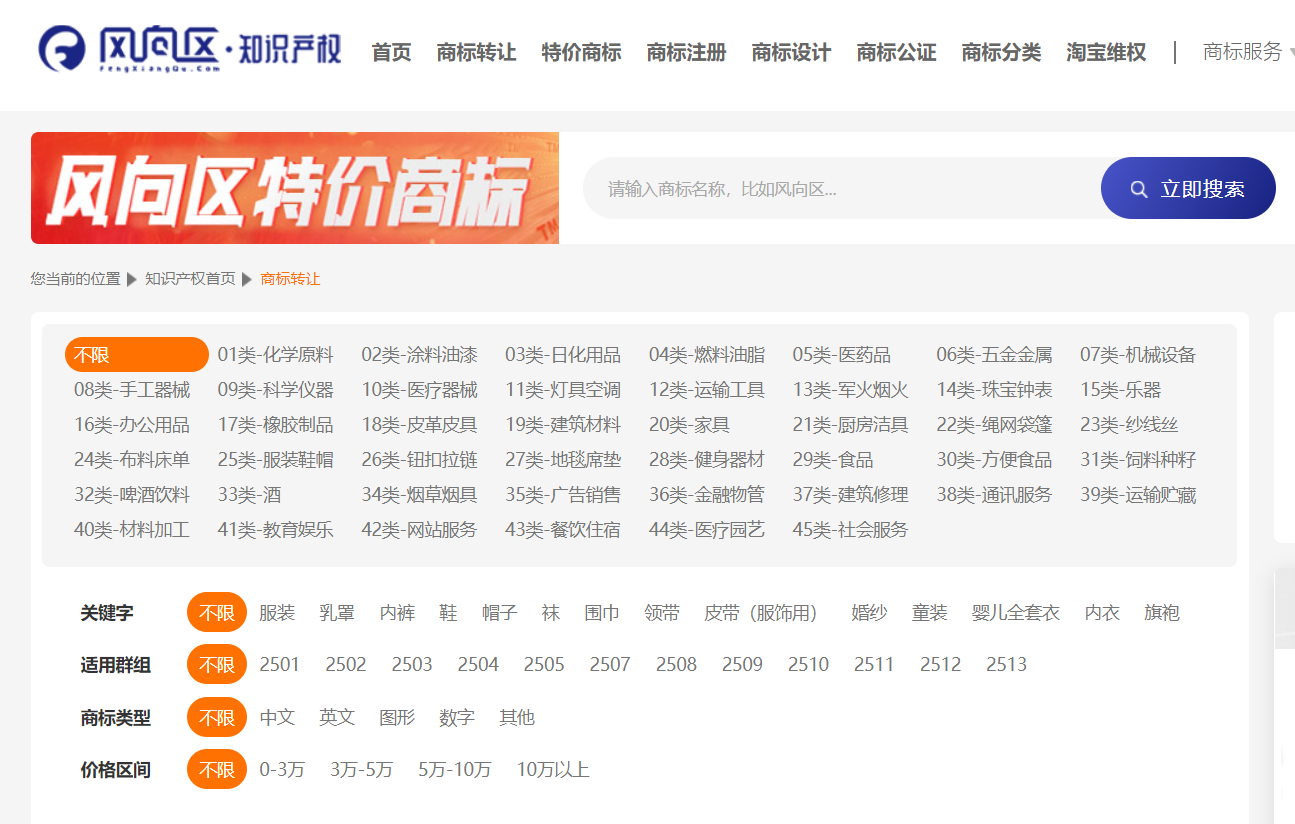Choose category 05类-医药品
Viewport: 1295px width, 824px height.
pos(841,355)
